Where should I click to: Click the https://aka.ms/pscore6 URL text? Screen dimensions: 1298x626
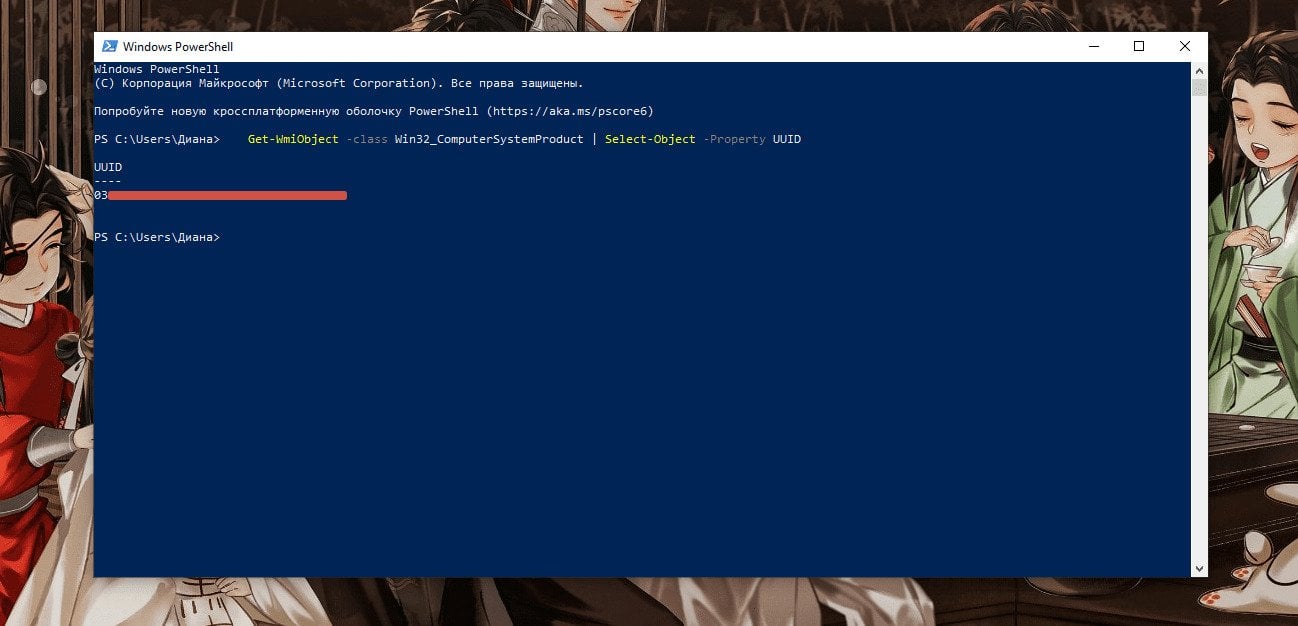coord(570,111)
